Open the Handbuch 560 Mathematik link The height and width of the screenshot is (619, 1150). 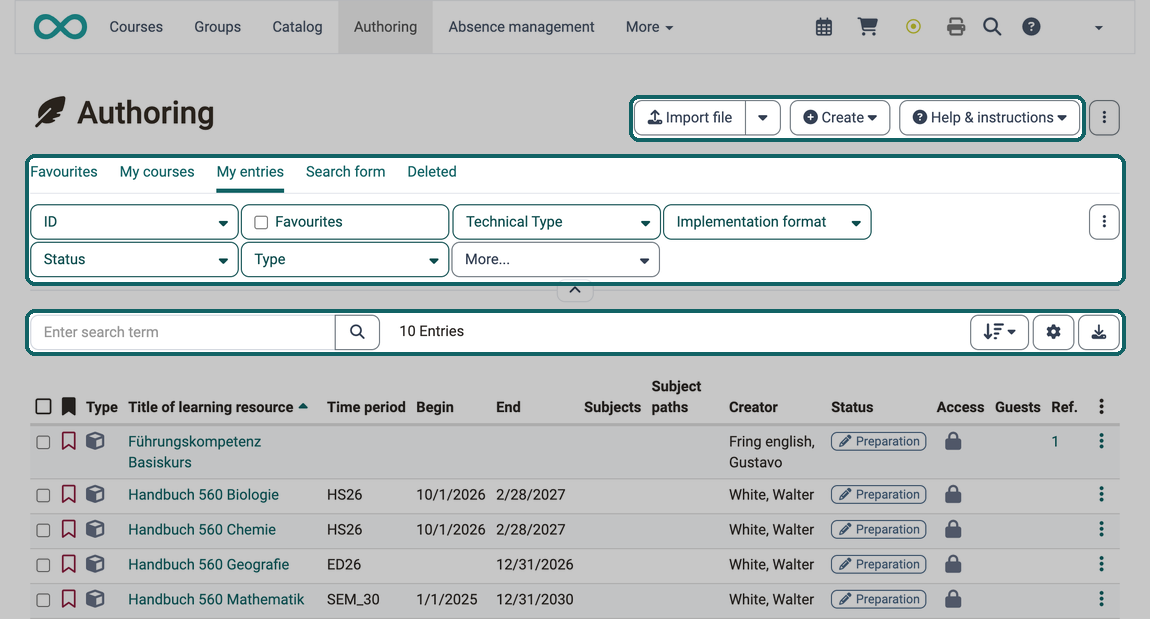pyautogui.click(x=216, y=599)
